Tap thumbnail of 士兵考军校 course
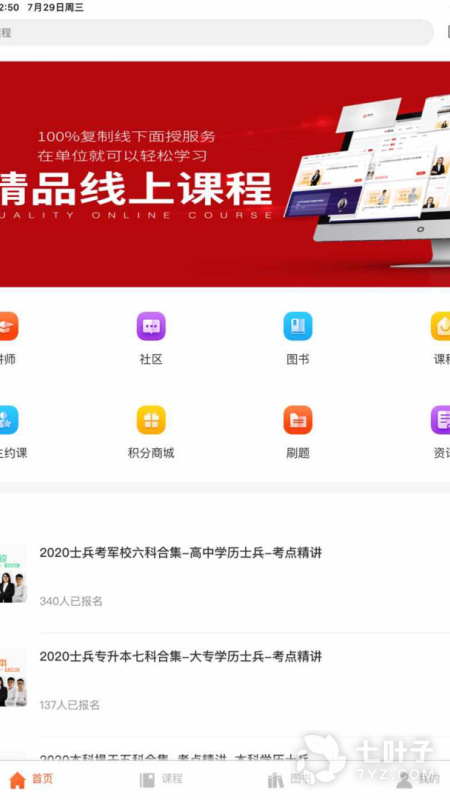Viewport: 450px width, 800px height. pos(13,574)
